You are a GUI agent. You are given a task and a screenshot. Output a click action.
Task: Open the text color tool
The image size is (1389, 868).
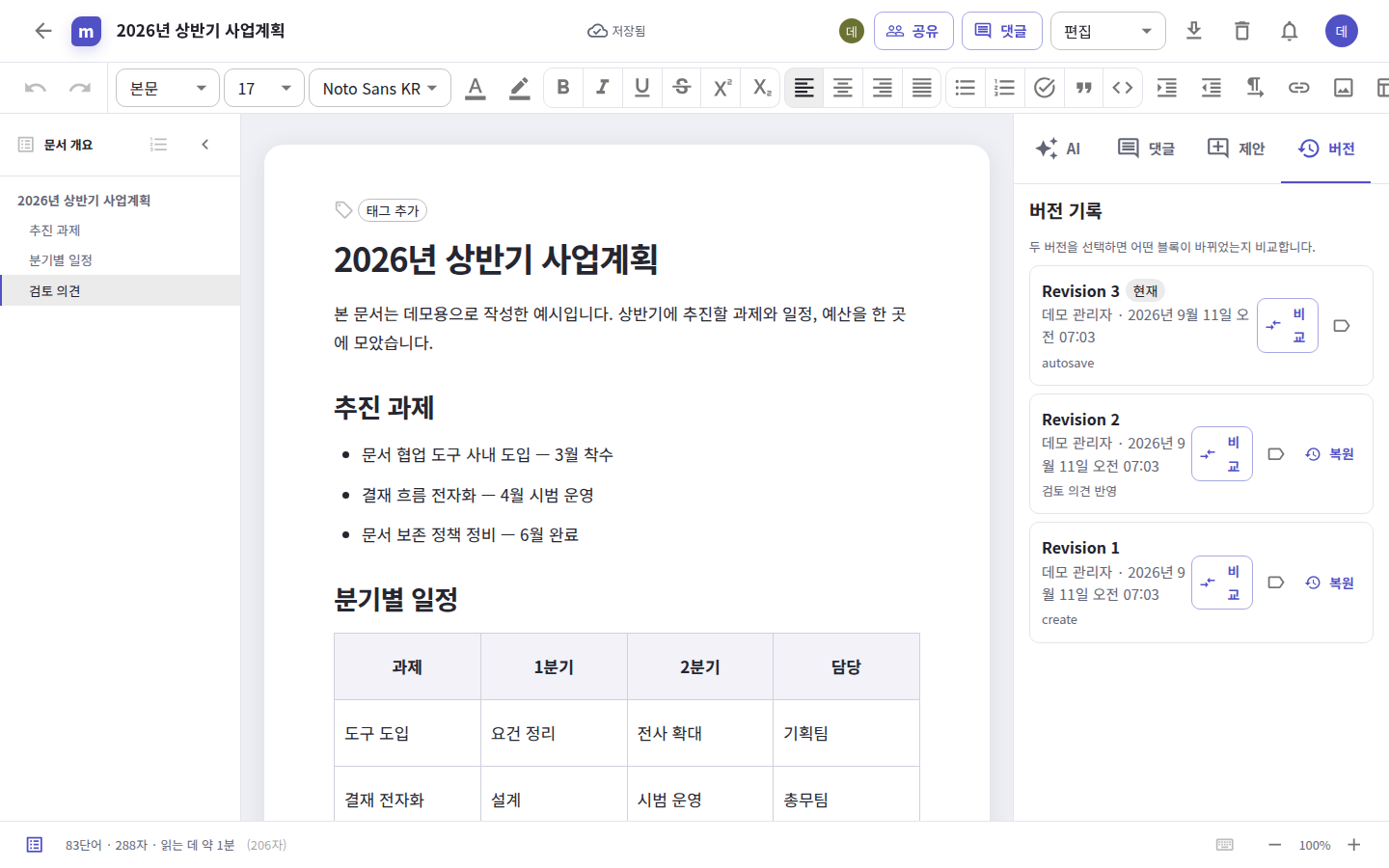click(476, 88)
